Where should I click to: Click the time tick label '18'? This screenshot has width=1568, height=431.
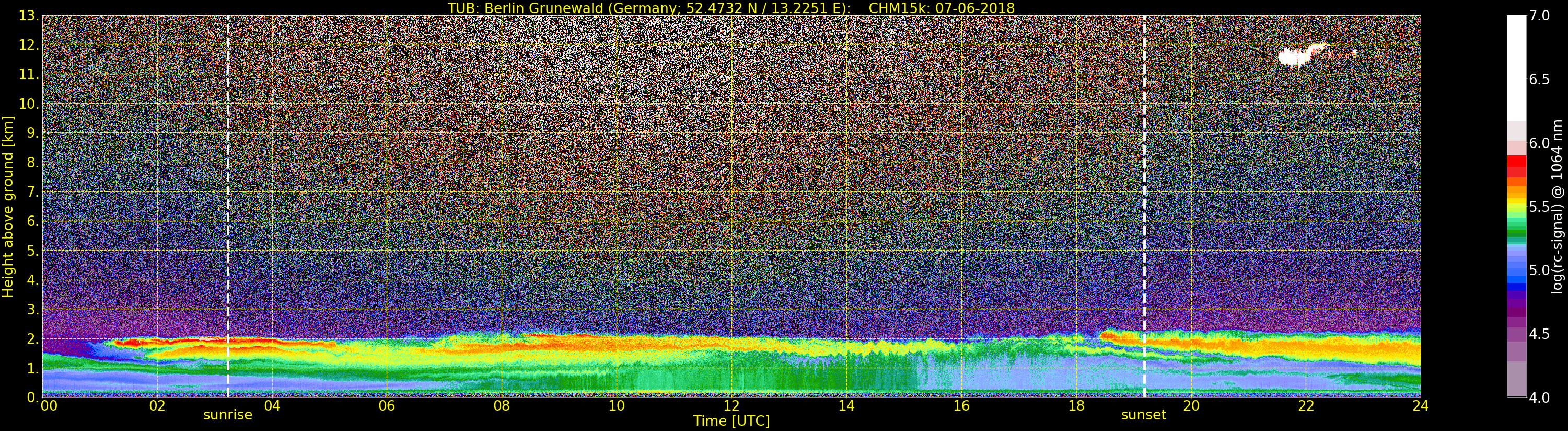[x=1076, y=406]
